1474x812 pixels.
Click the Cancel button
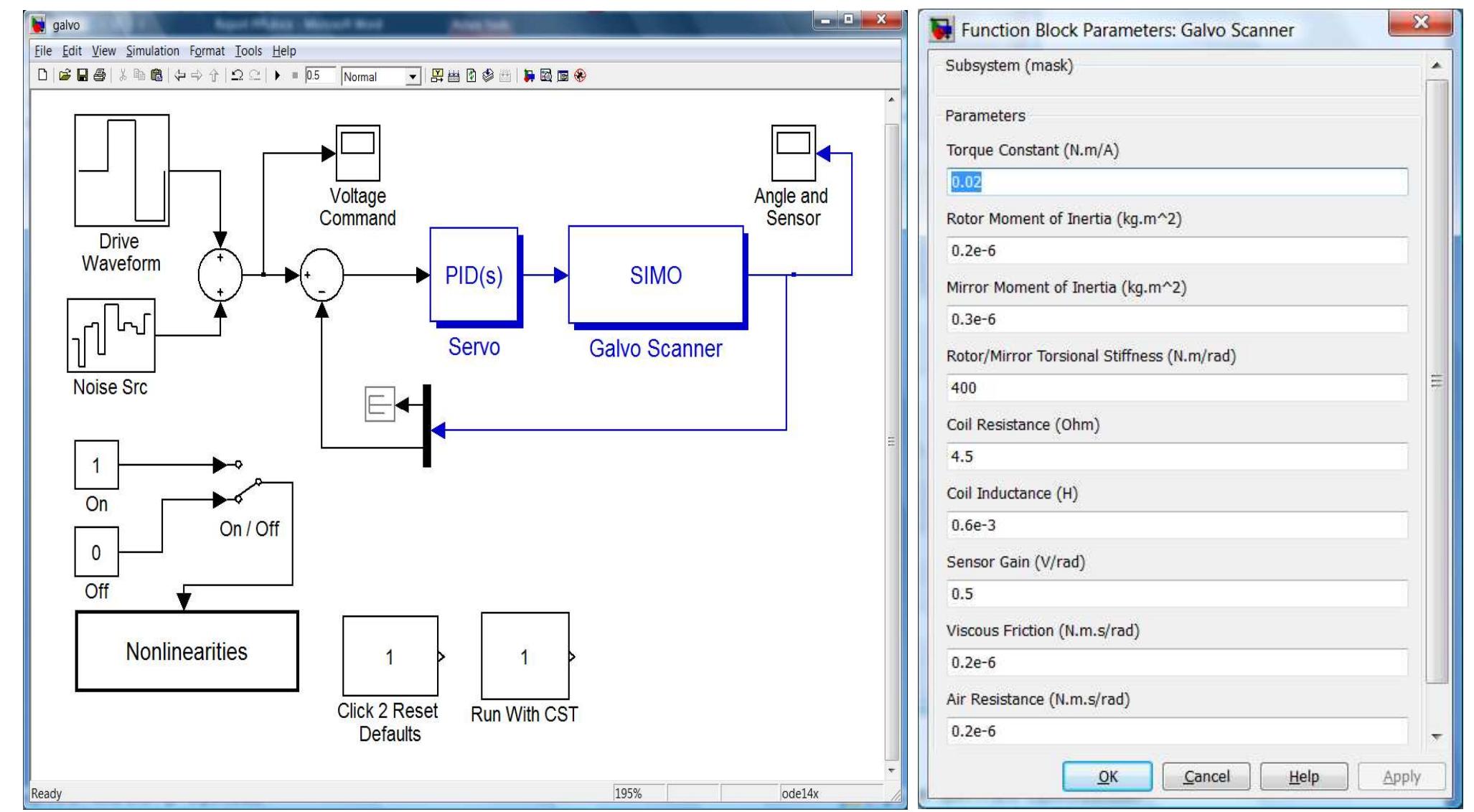[1206, 776]
